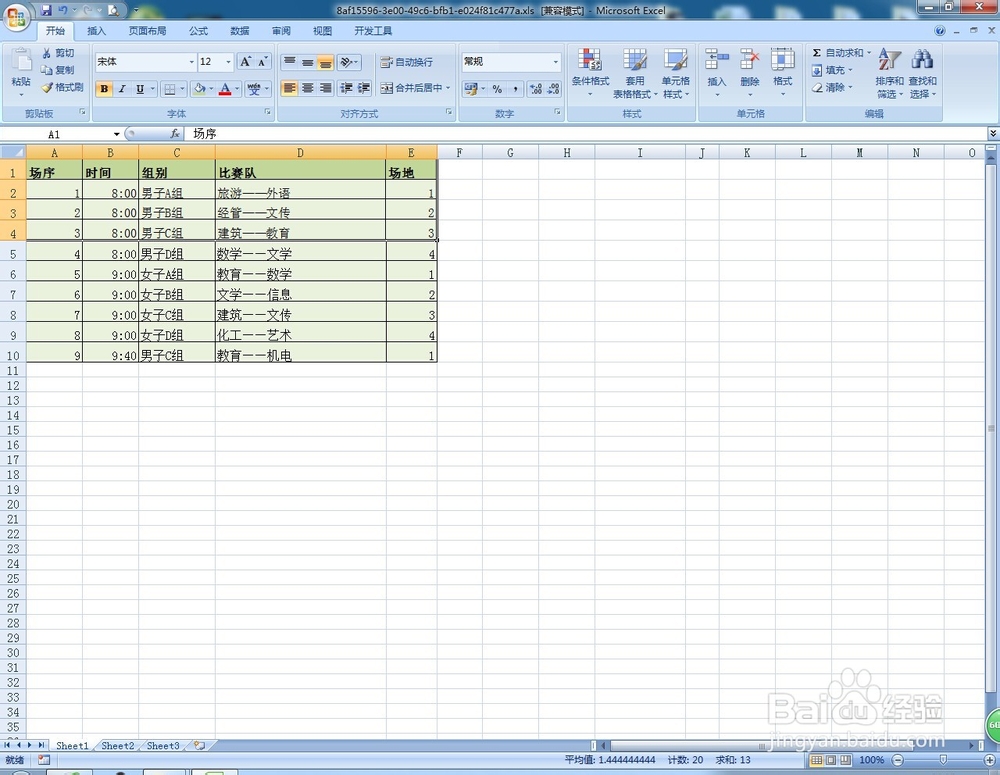Toggle Underline formatting
This screenshot has width=1000, height=775.
[140, 89]
